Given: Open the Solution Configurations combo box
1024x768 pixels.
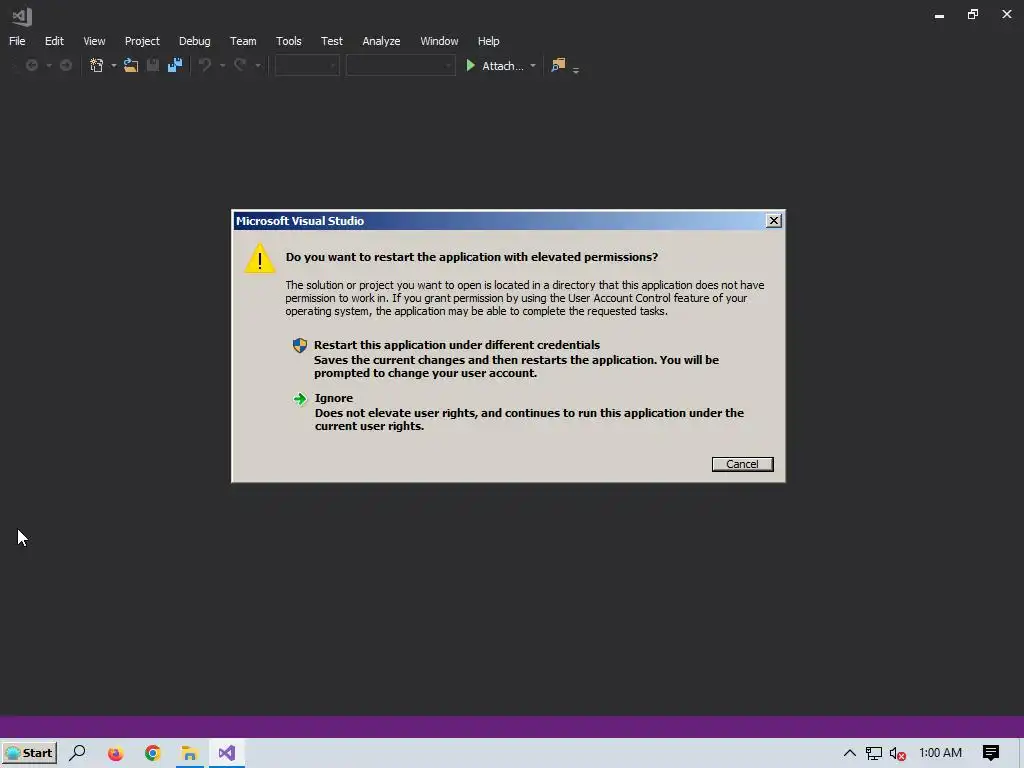Looking at the screenshot, I should click(x=307, y=65).
